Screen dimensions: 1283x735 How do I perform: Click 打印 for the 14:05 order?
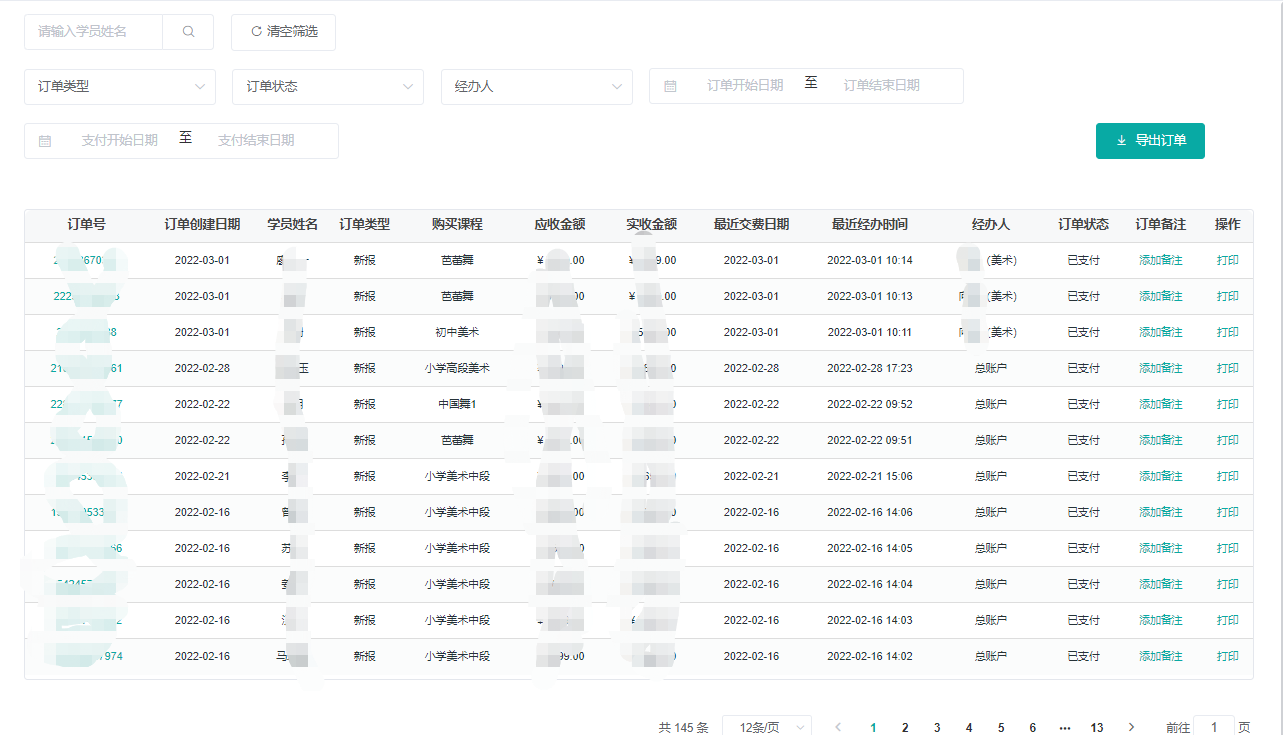[x=1228, y=549]
